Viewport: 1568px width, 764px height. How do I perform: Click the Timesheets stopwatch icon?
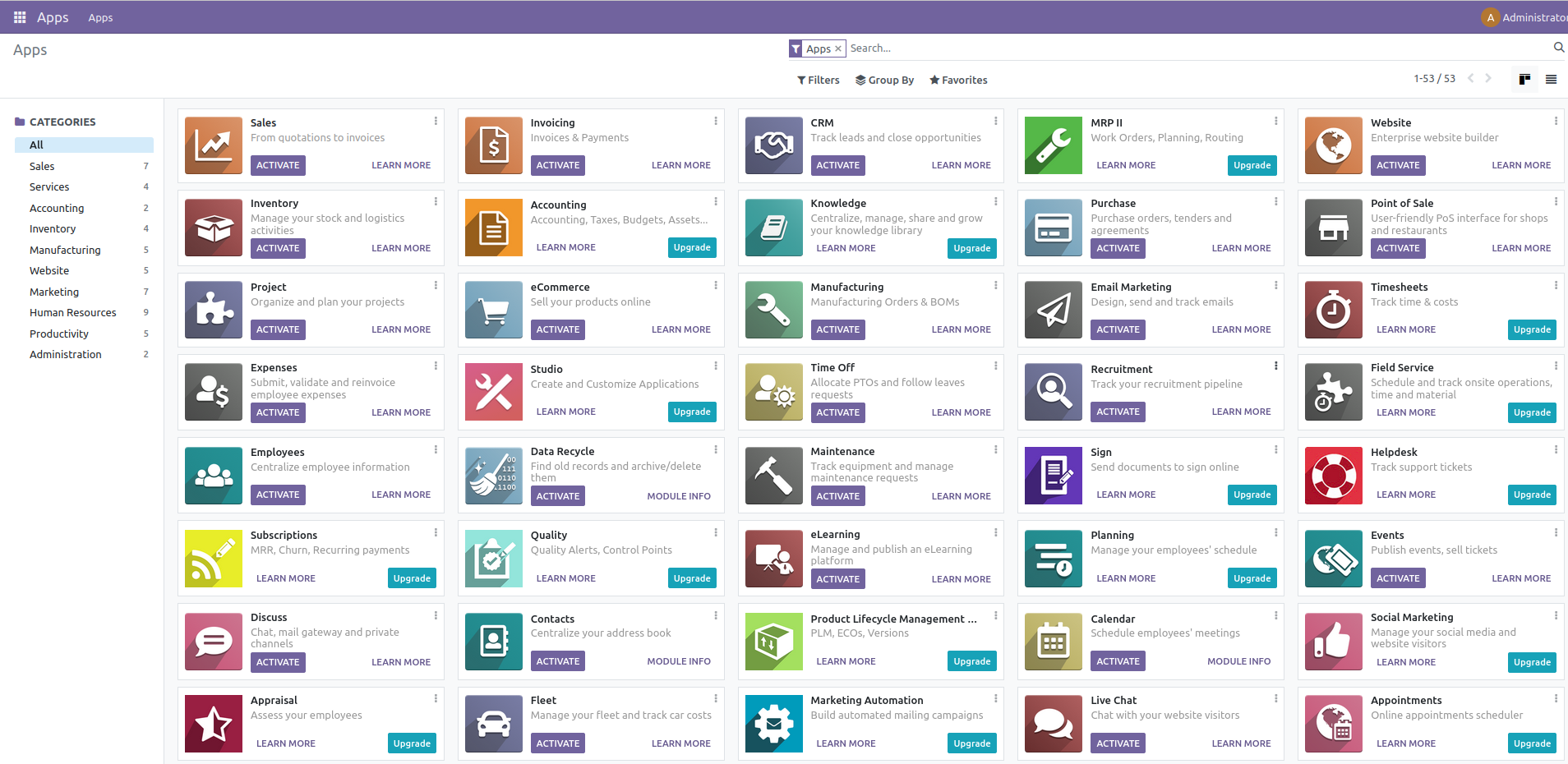(x=1333, y=310)
